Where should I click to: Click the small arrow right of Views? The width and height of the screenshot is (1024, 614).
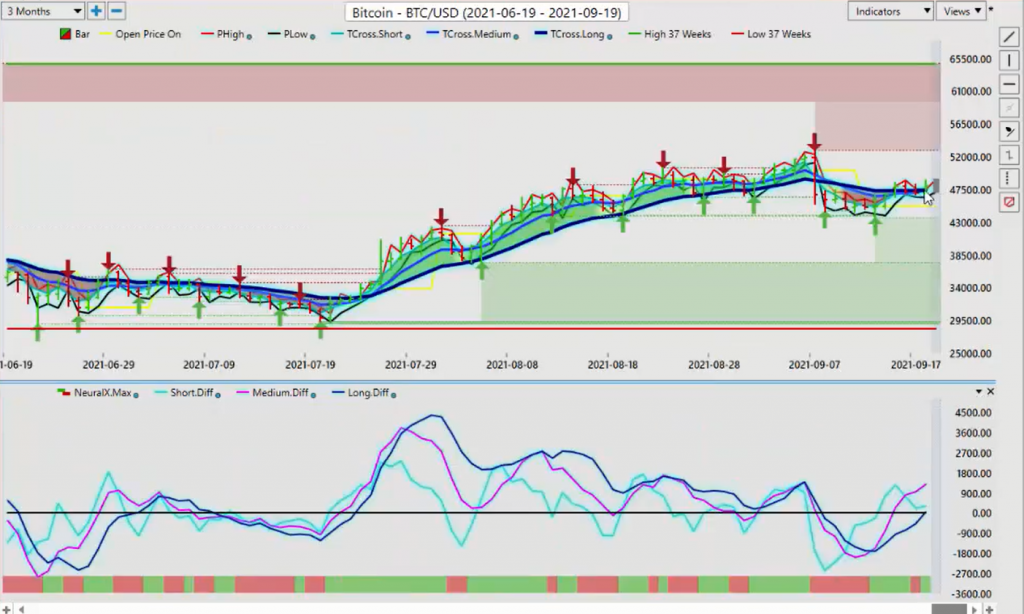coord(991,9)
